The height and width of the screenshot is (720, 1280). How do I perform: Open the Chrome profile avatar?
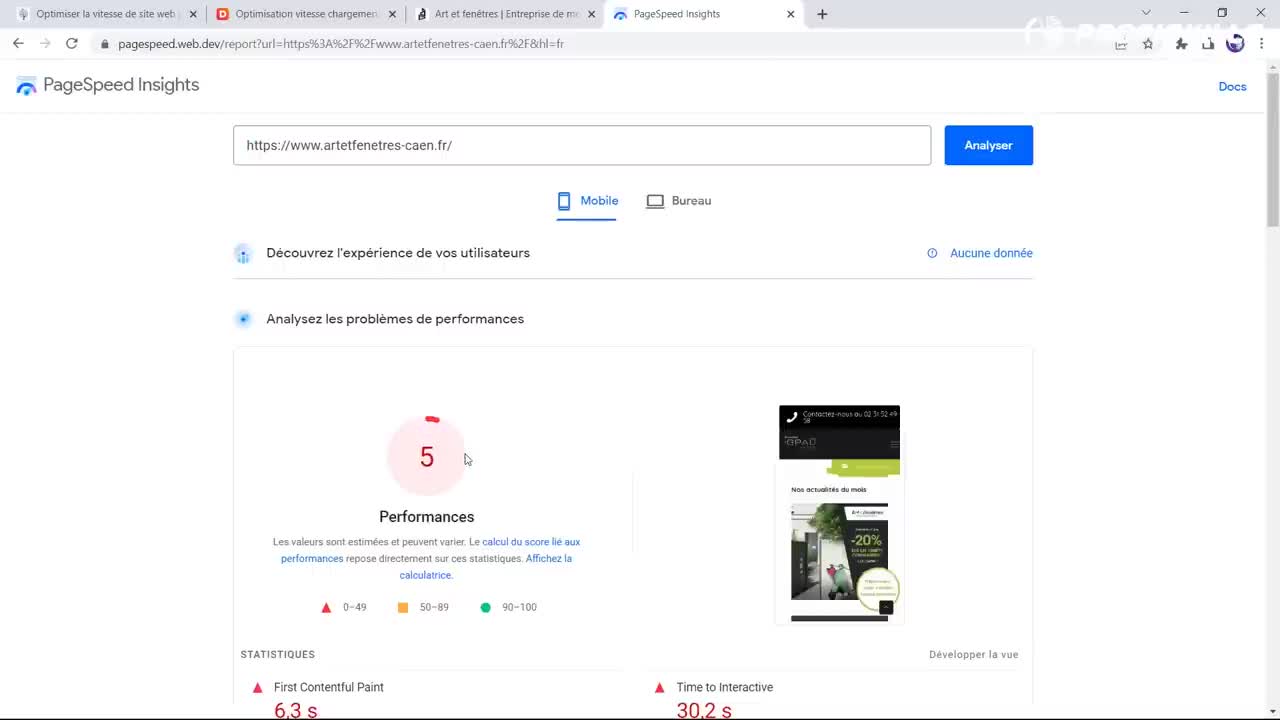point(1235,44)
